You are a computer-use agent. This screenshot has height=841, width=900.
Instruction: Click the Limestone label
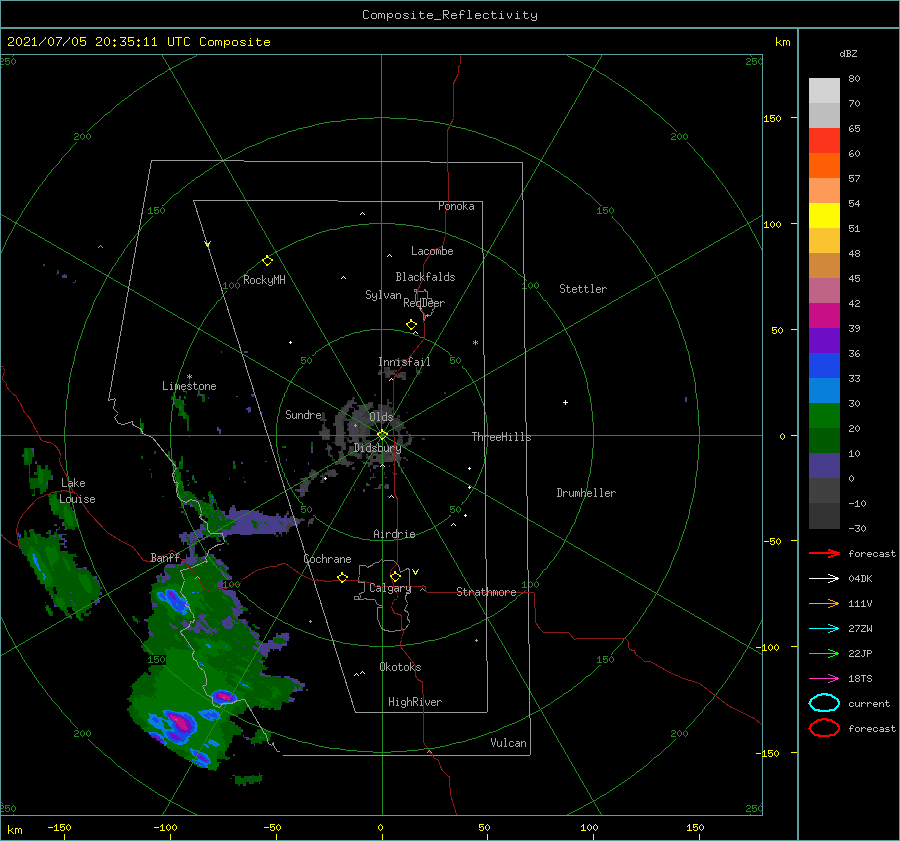[x=189, y=386]
